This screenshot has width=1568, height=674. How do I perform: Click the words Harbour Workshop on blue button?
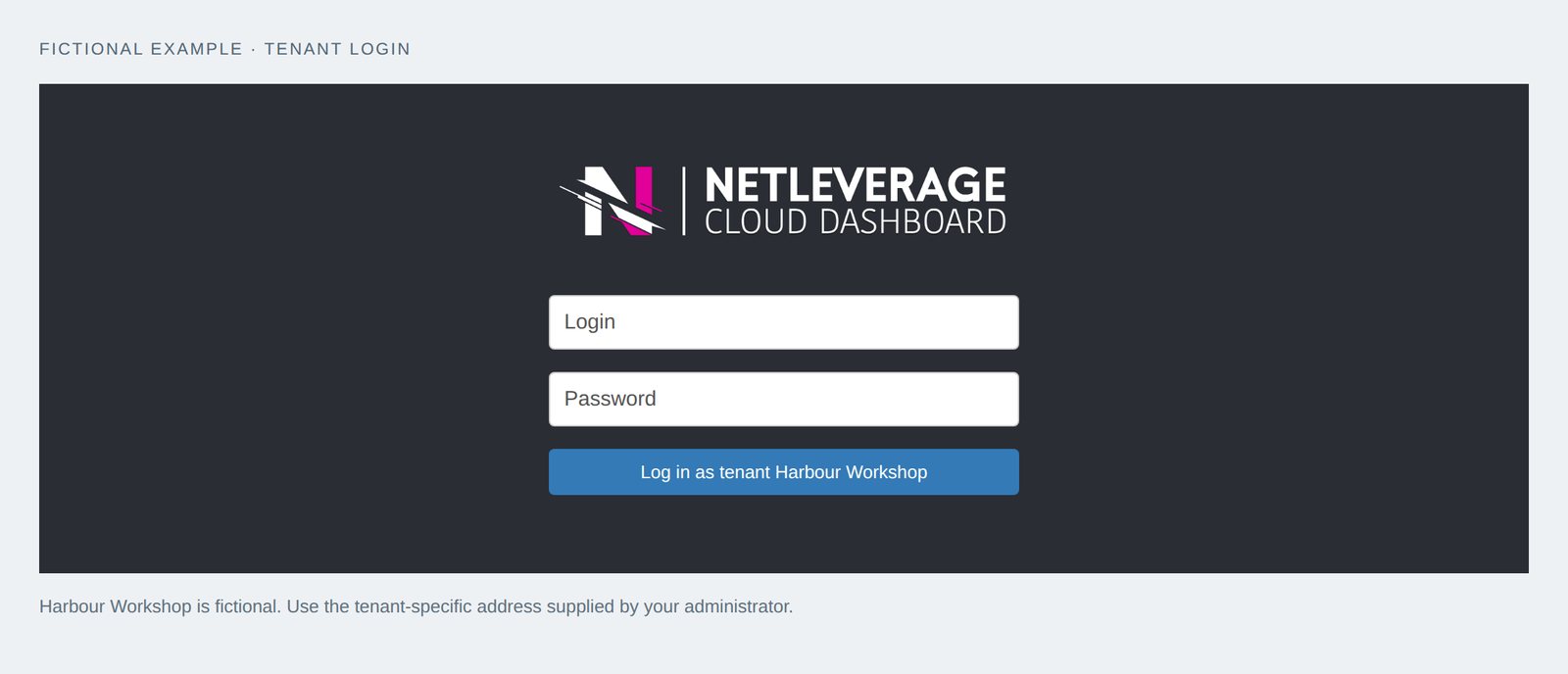click(851, 472)
